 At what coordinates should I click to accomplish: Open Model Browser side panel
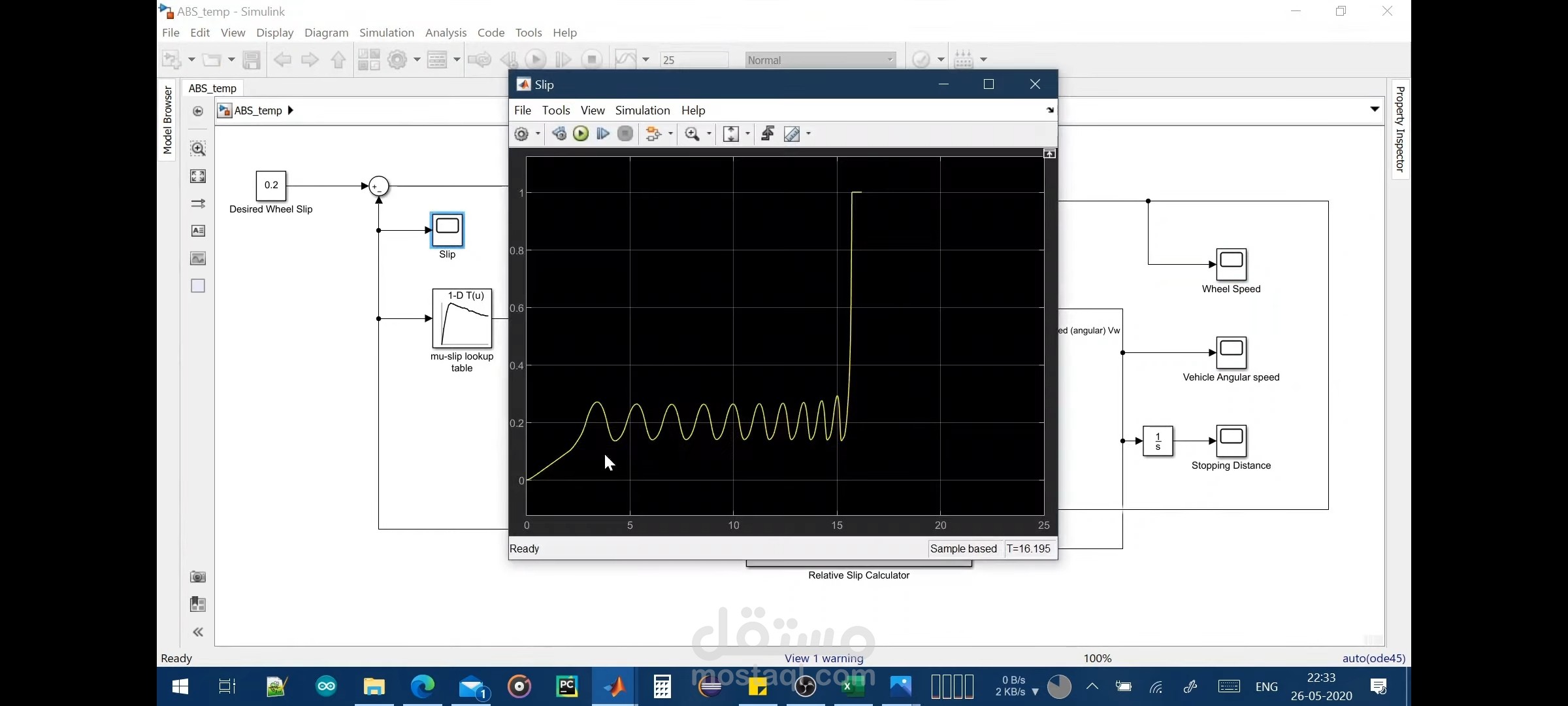pos(167,120)
